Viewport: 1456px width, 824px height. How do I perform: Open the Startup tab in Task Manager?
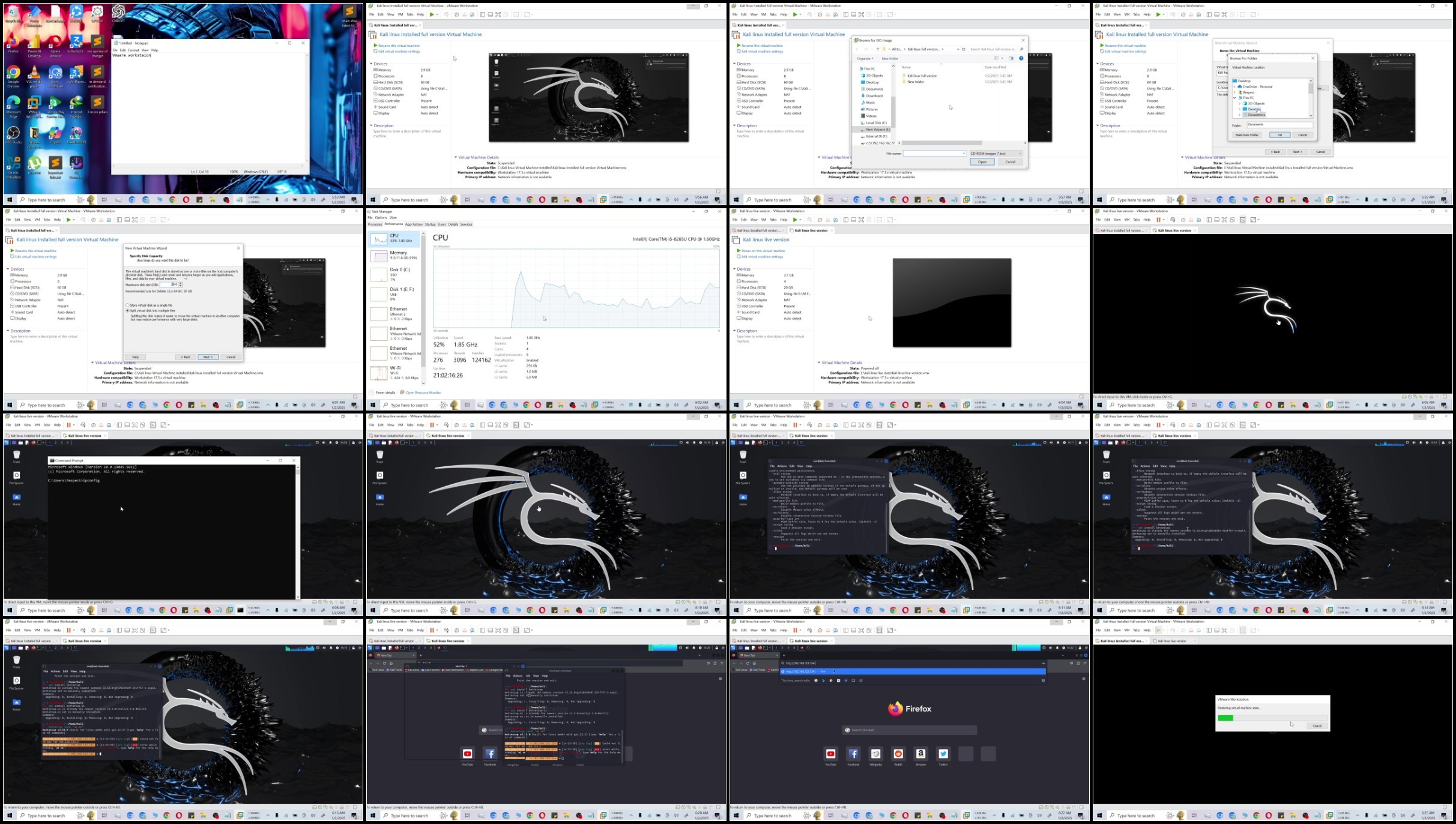click(430, 224)
